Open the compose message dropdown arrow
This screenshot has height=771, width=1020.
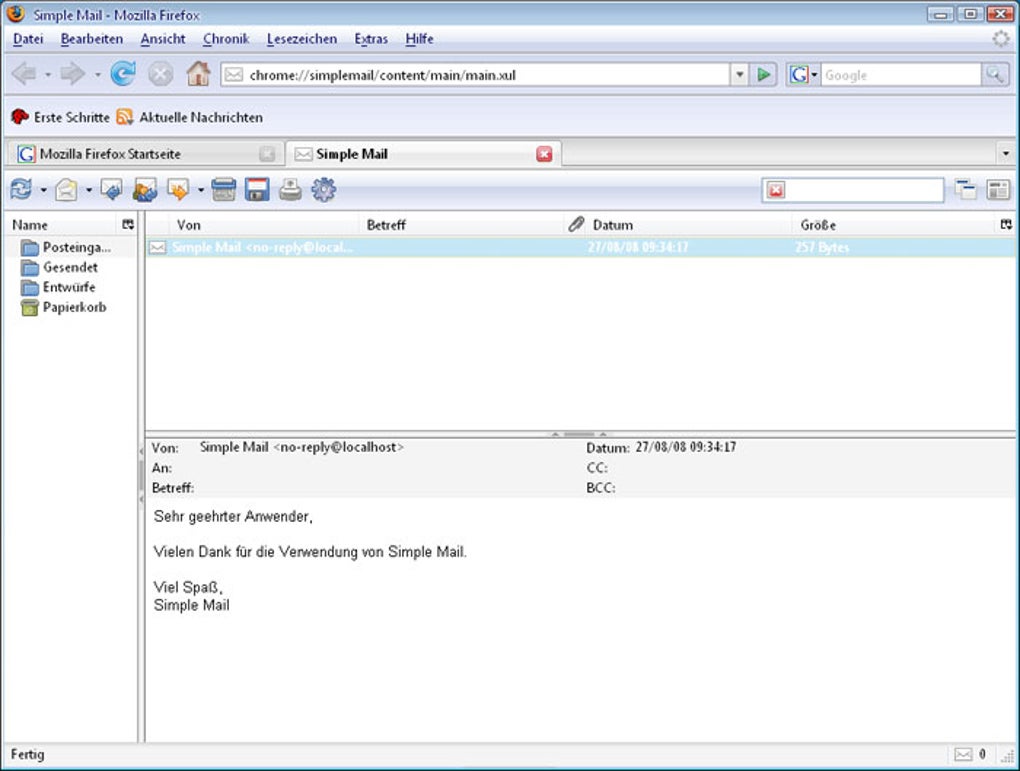88,191
